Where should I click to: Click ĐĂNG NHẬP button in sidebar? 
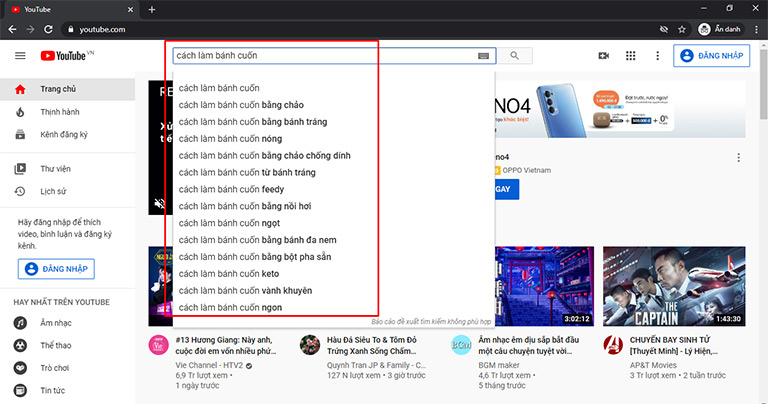(56, 269)
